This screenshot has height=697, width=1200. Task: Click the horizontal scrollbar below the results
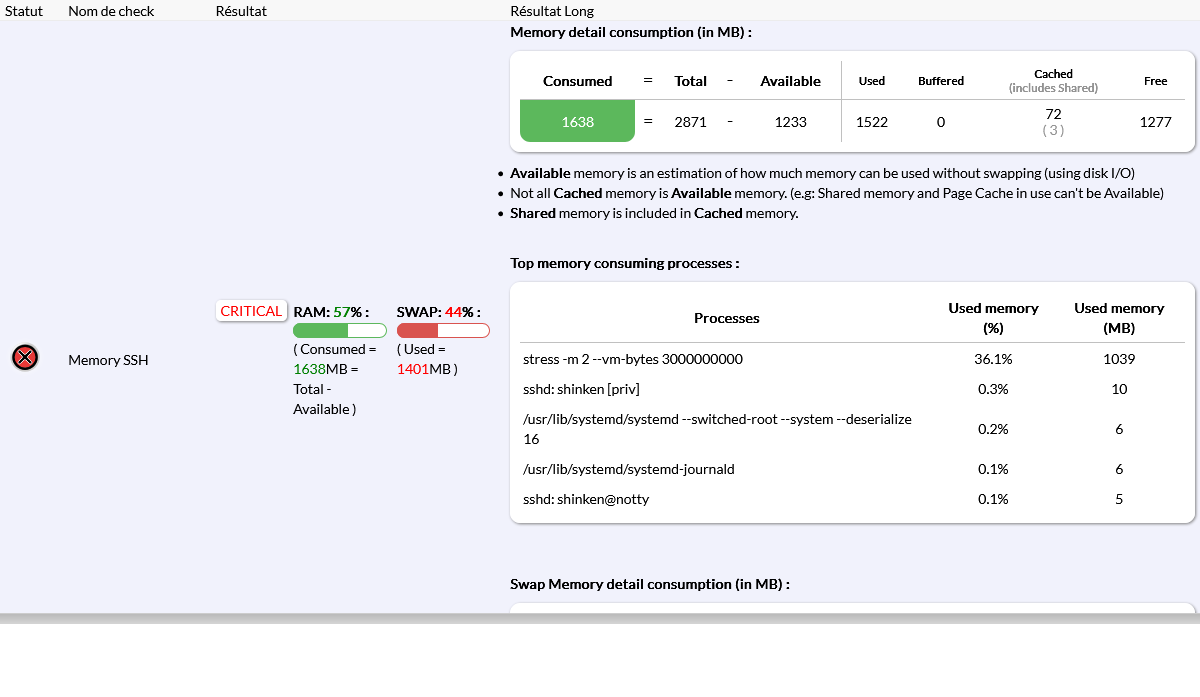(600, 618)
